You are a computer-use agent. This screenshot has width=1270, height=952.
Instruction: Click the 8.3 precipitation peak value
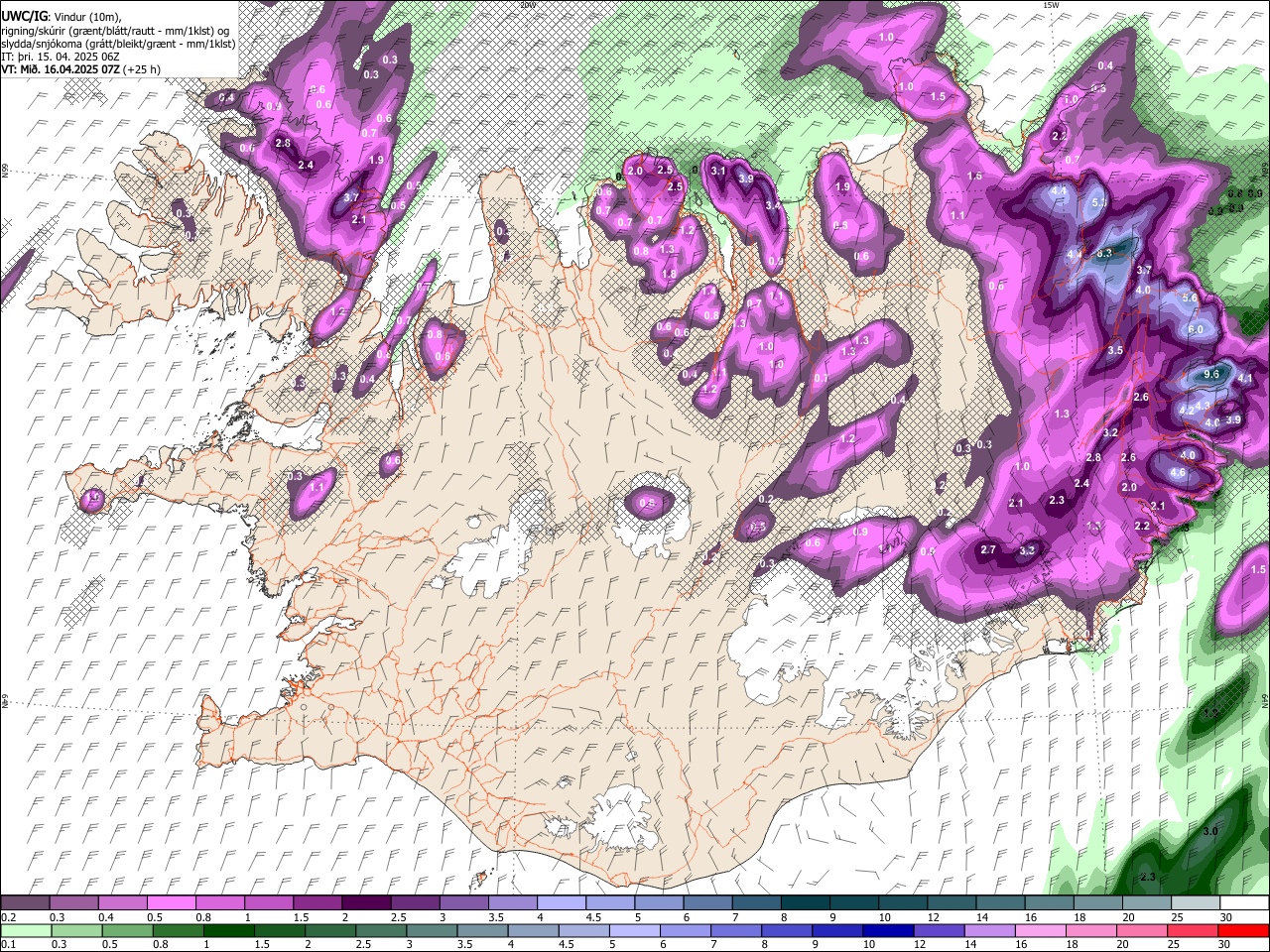[x=1105, y=254]
